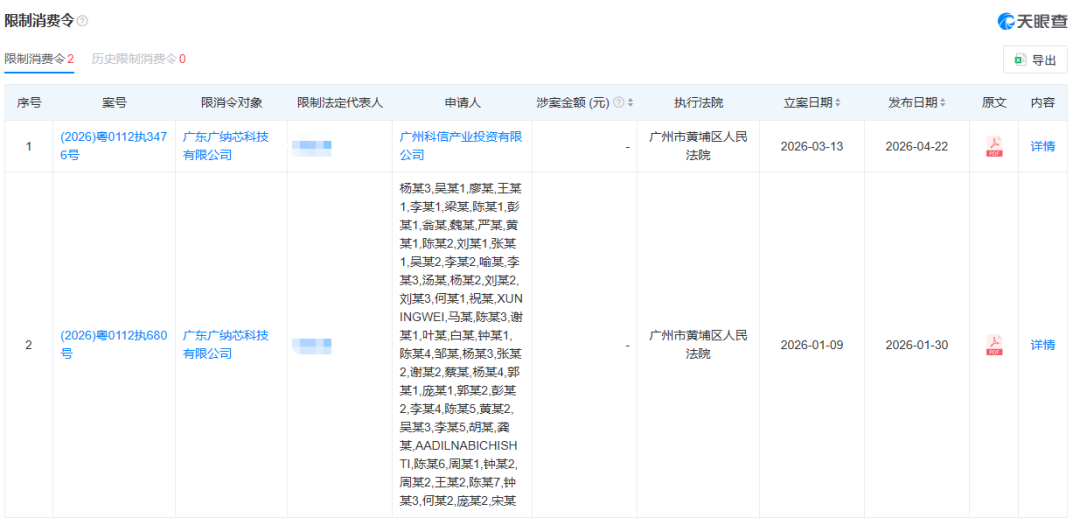Open case number (2026)粤0112执3476号

coord(114,146)
